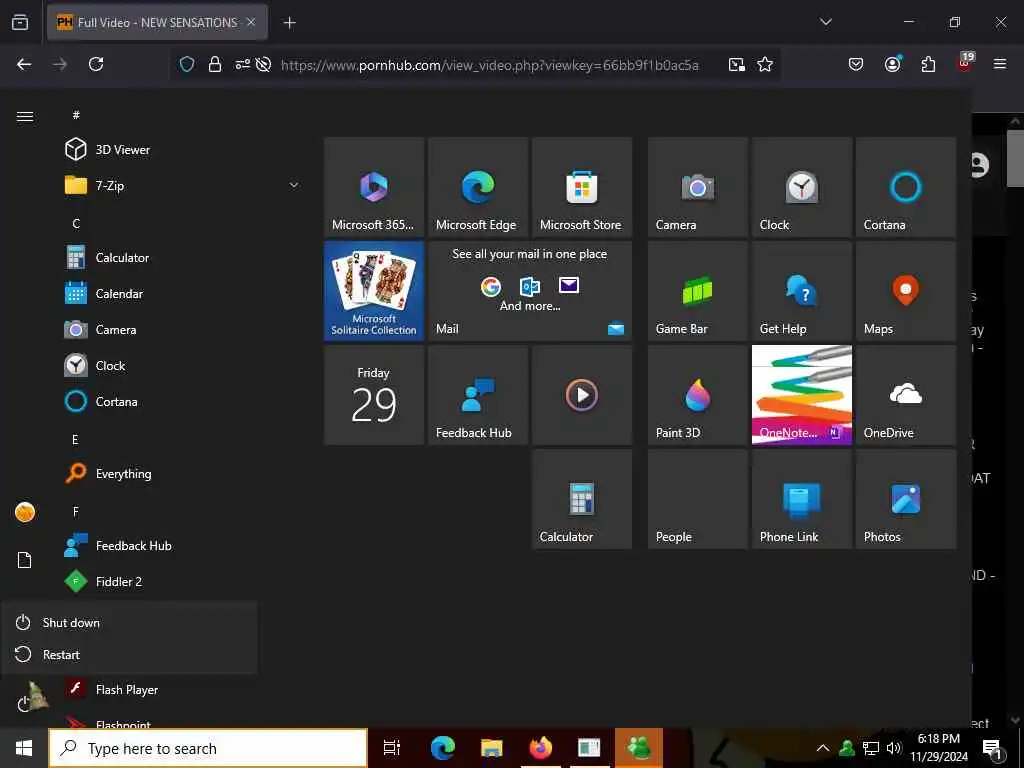Open Feedback Hub from the app list

click(x=183, y=545)
